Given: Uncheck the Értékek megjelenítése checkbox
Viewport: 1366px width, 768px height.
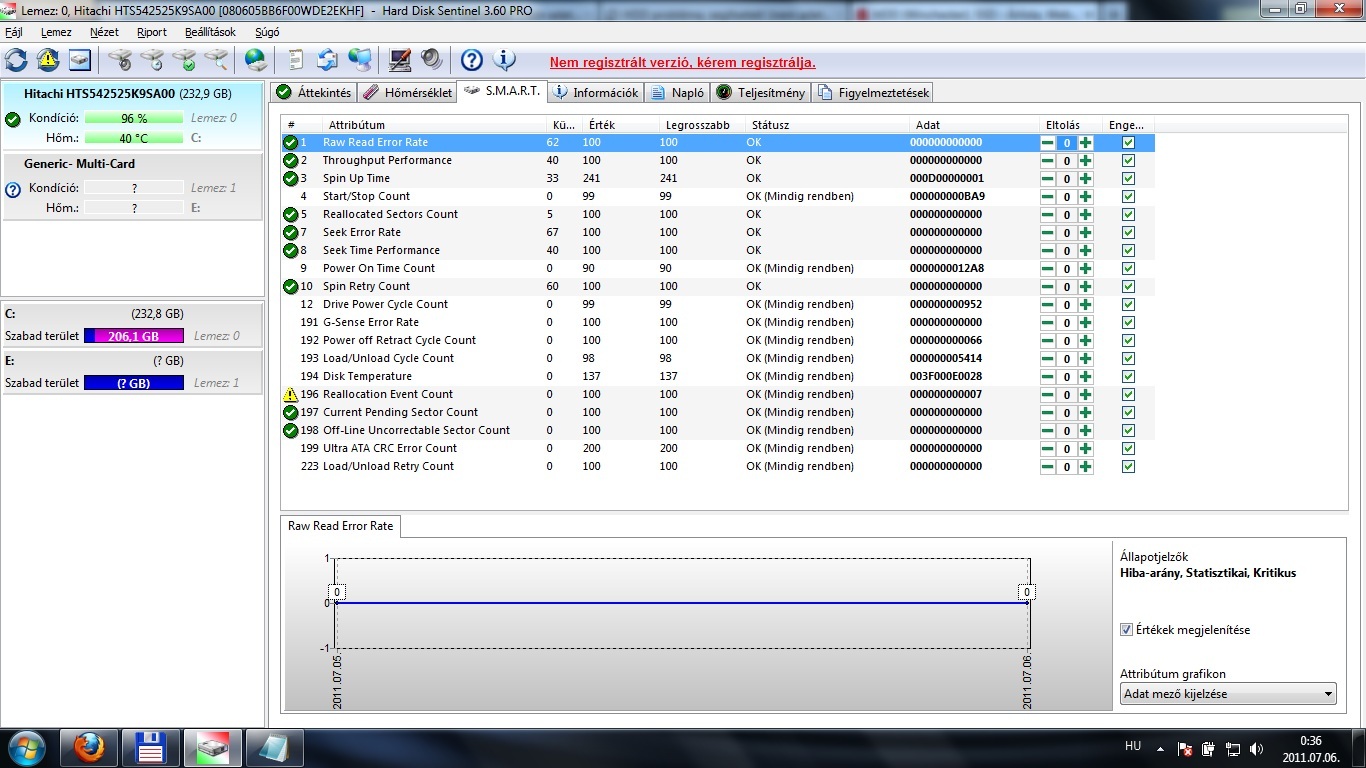Looking at the screenshot, I should point(1126,630).
